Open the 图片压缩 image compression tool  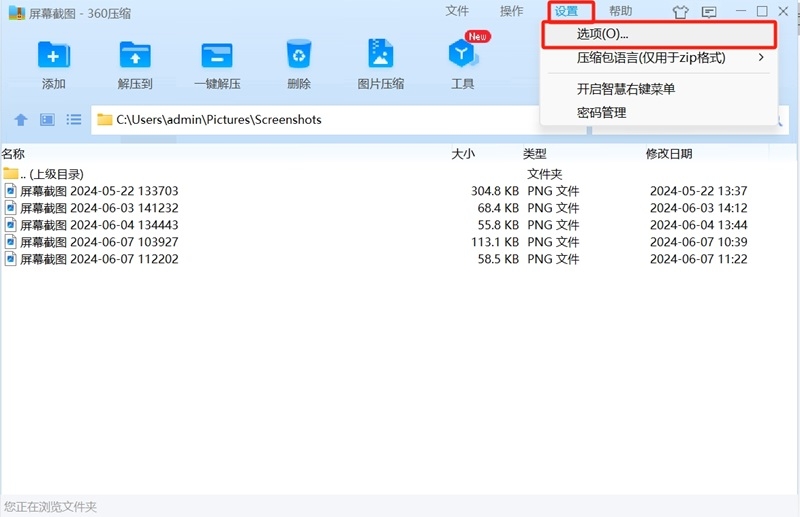(x=381, y=53)
